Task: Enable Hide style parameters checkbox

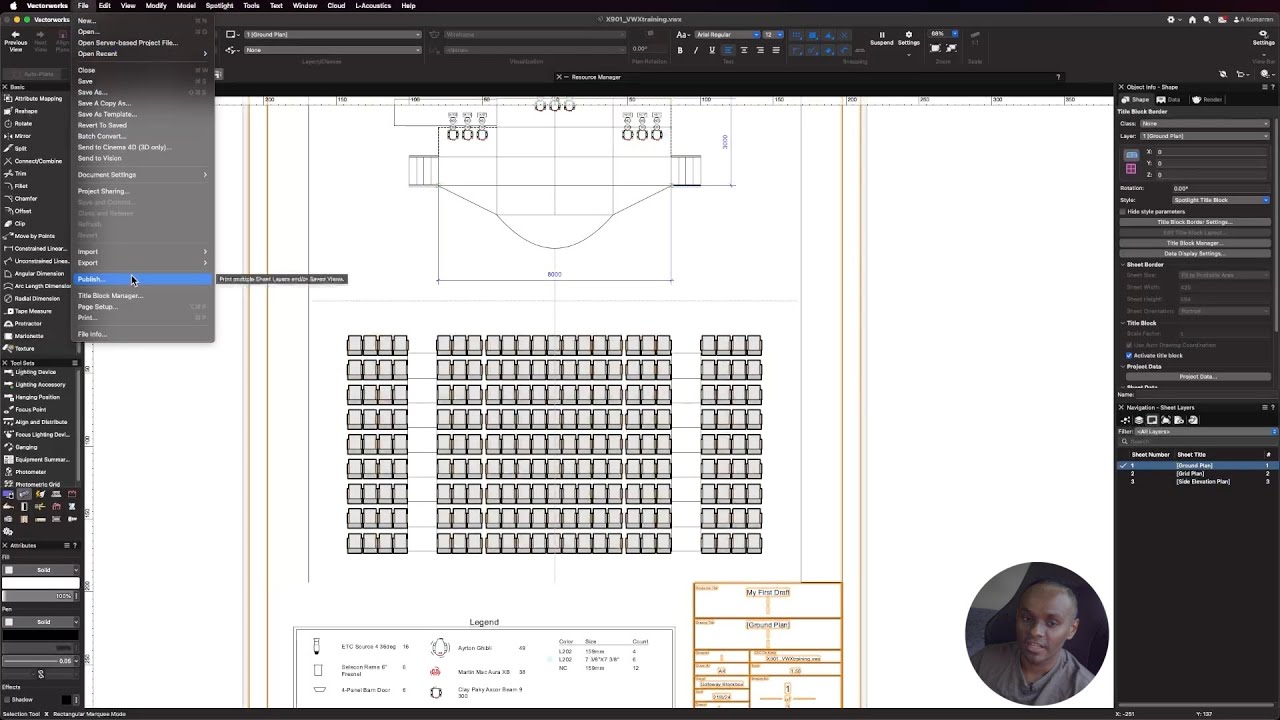Action: [1122, 212]
